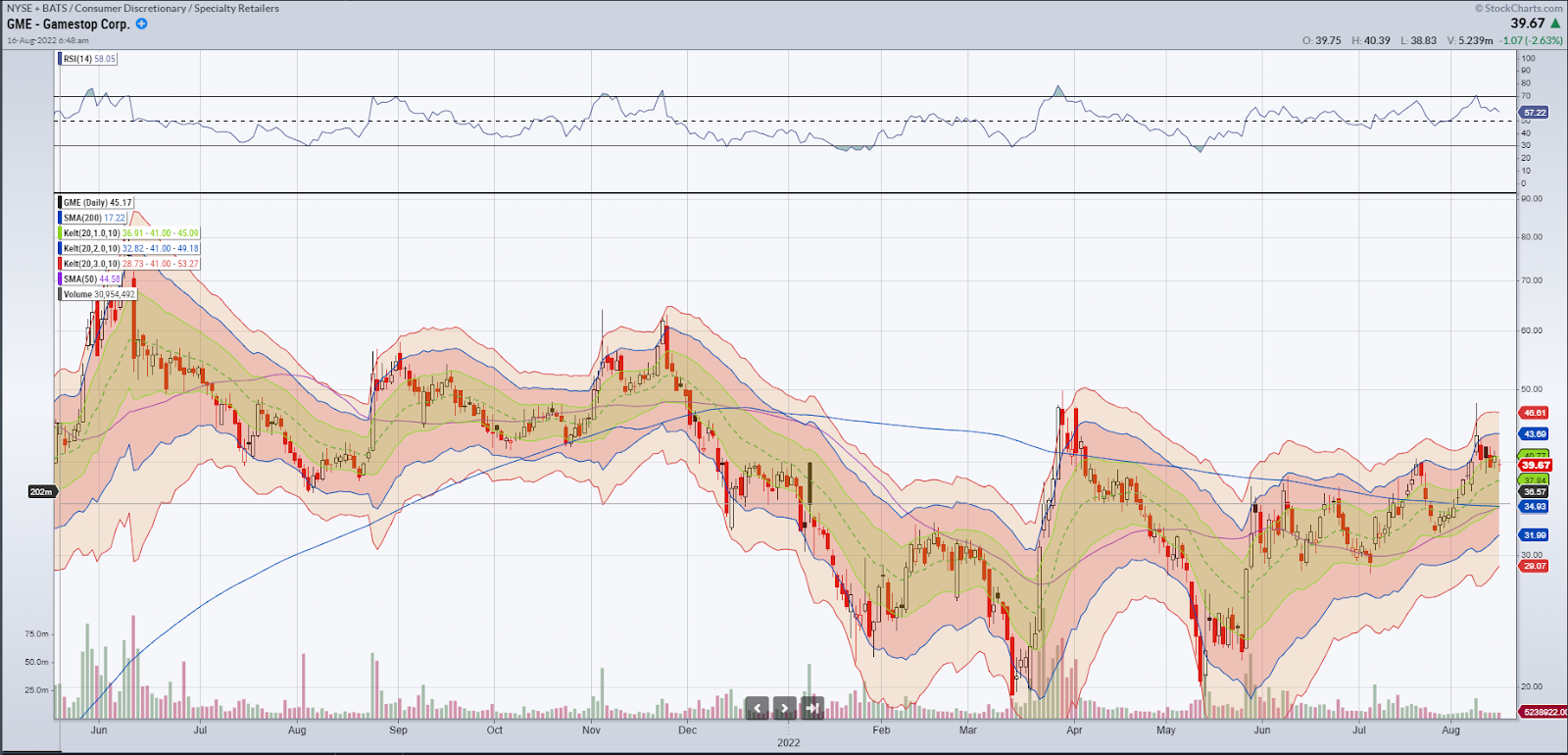Image resolution: width=1568 pixels, height=755 pixels.
Task: Click the red 39.67 current price tag
Action: pyautogui.click(x=1536, y=465)
